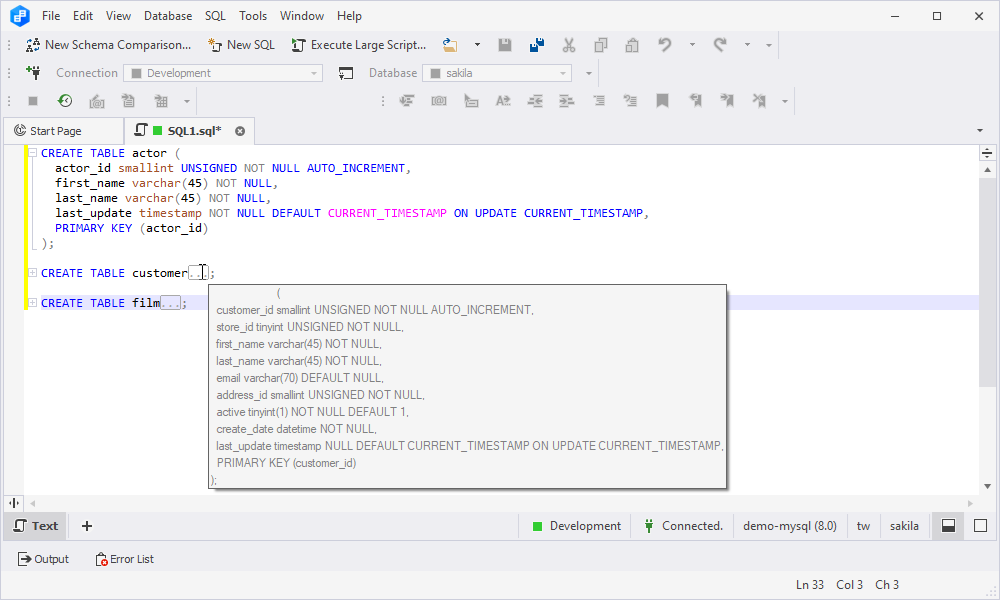1000x600 pixels.
Task: Launch Execute Large Script wizard
Action: click(358, 45)
